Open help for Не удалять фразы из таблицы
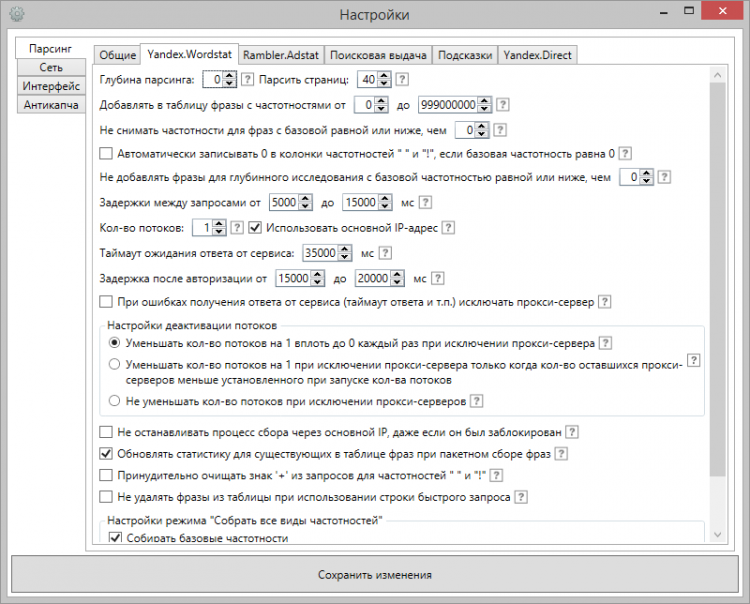Screen dimensions: 750x604 pyautogui.click(x=521, y=497)
